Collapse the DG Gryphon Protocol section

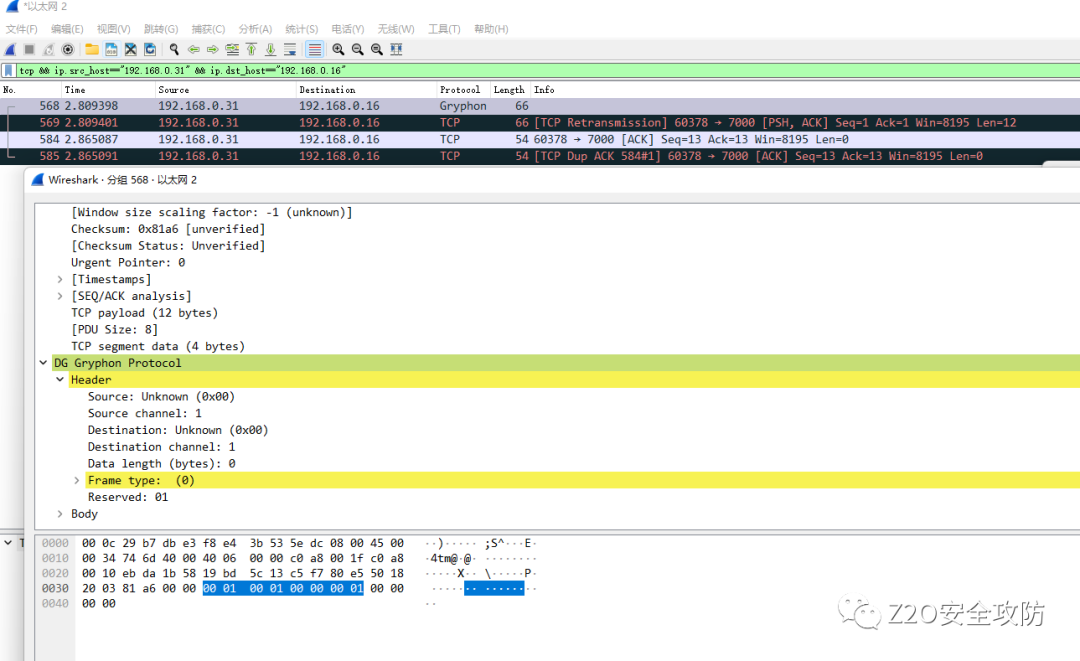click(x=43, y=363)
